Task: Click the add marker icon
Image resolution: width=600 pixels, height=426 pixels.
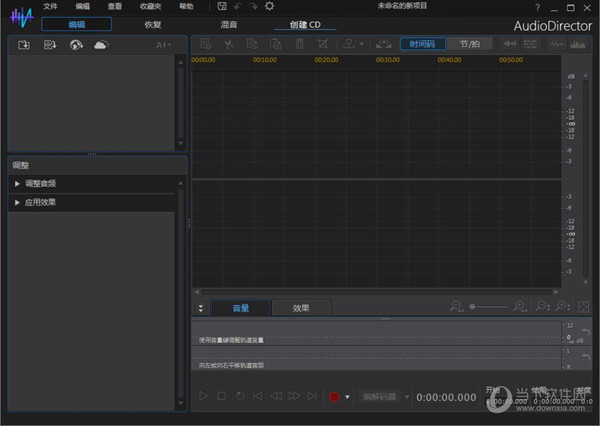Action: tap(349, 44)
